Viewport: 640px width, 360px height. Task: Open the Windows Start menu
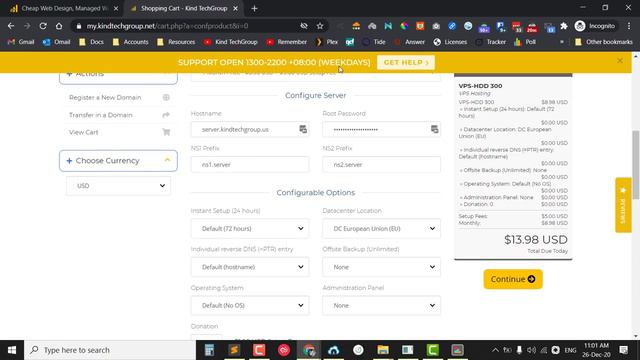(x=12, y=350)
